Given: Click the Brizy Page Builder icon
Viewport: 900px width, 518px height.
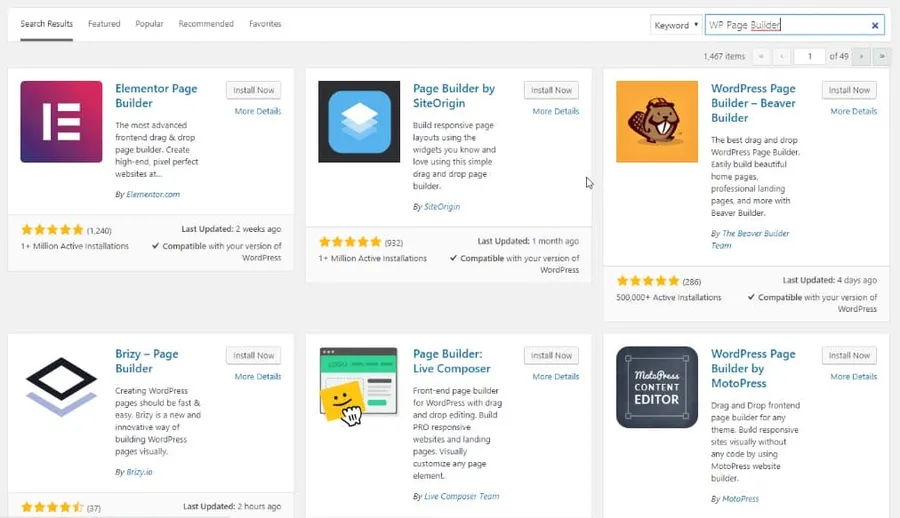Looking at the screenshot, I should 61,387.
